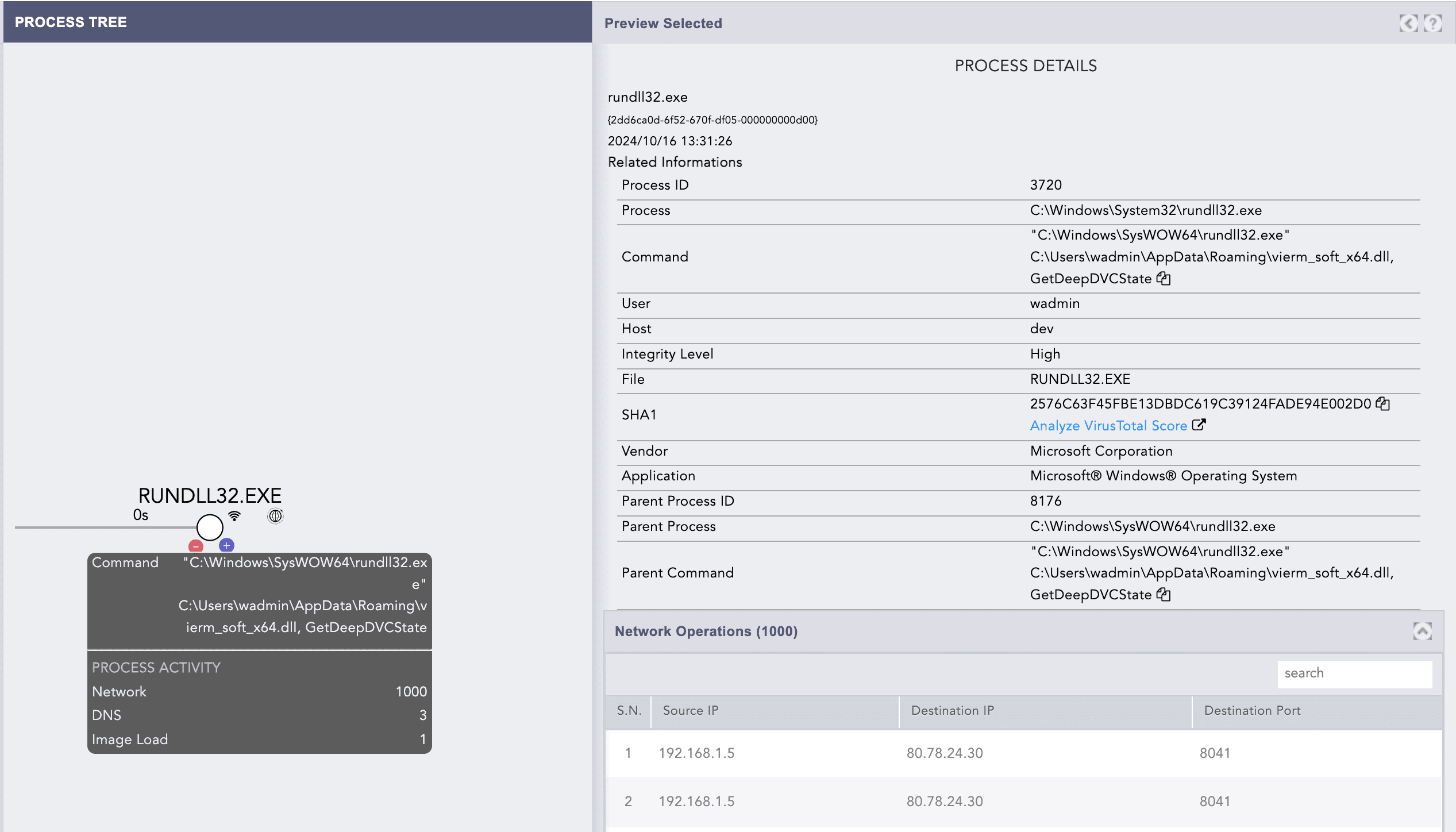Viewport: 1456px width, 832px height.
Task: Open the help question mark icon
Action: [x=1432, y=23]
